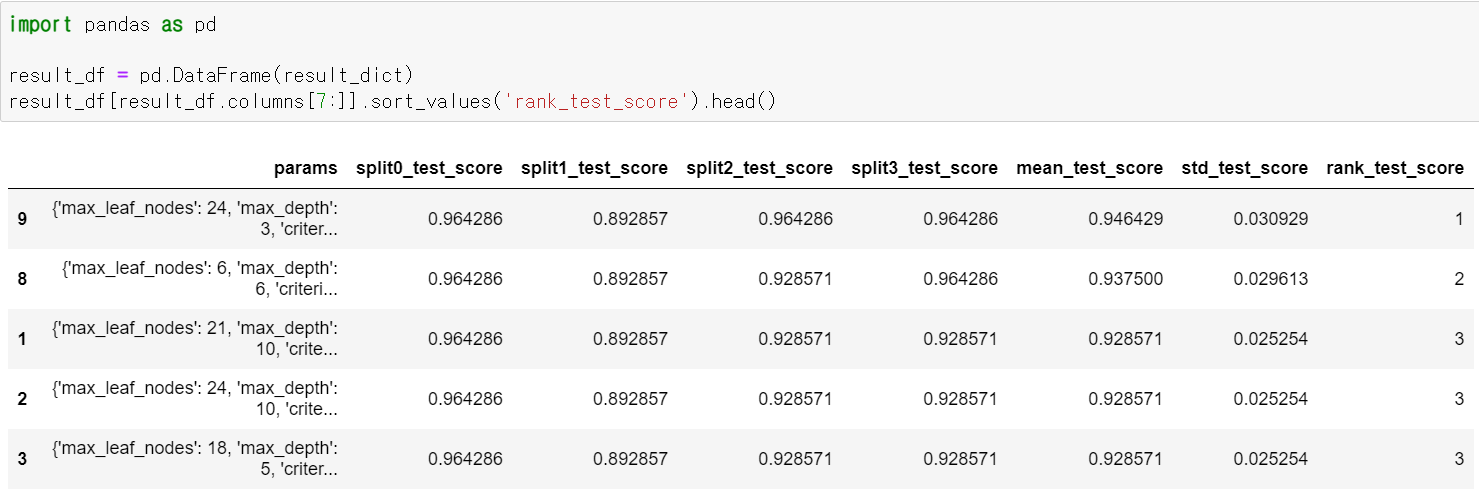
Task: Click std_test_score value in row 3
Action: tap(1270, 458)
